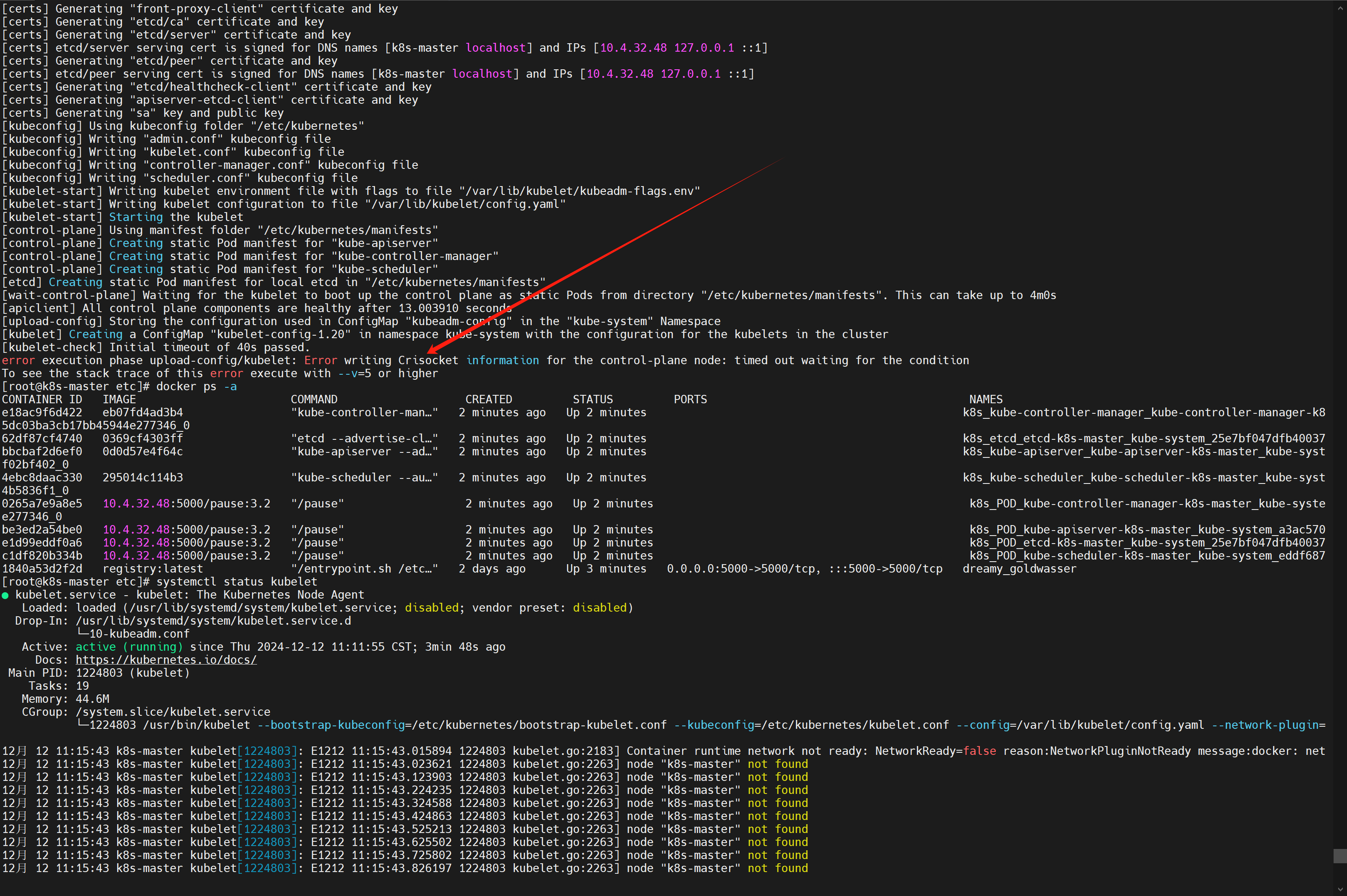Click the scrollbar up arrow

click(1340, 8)
